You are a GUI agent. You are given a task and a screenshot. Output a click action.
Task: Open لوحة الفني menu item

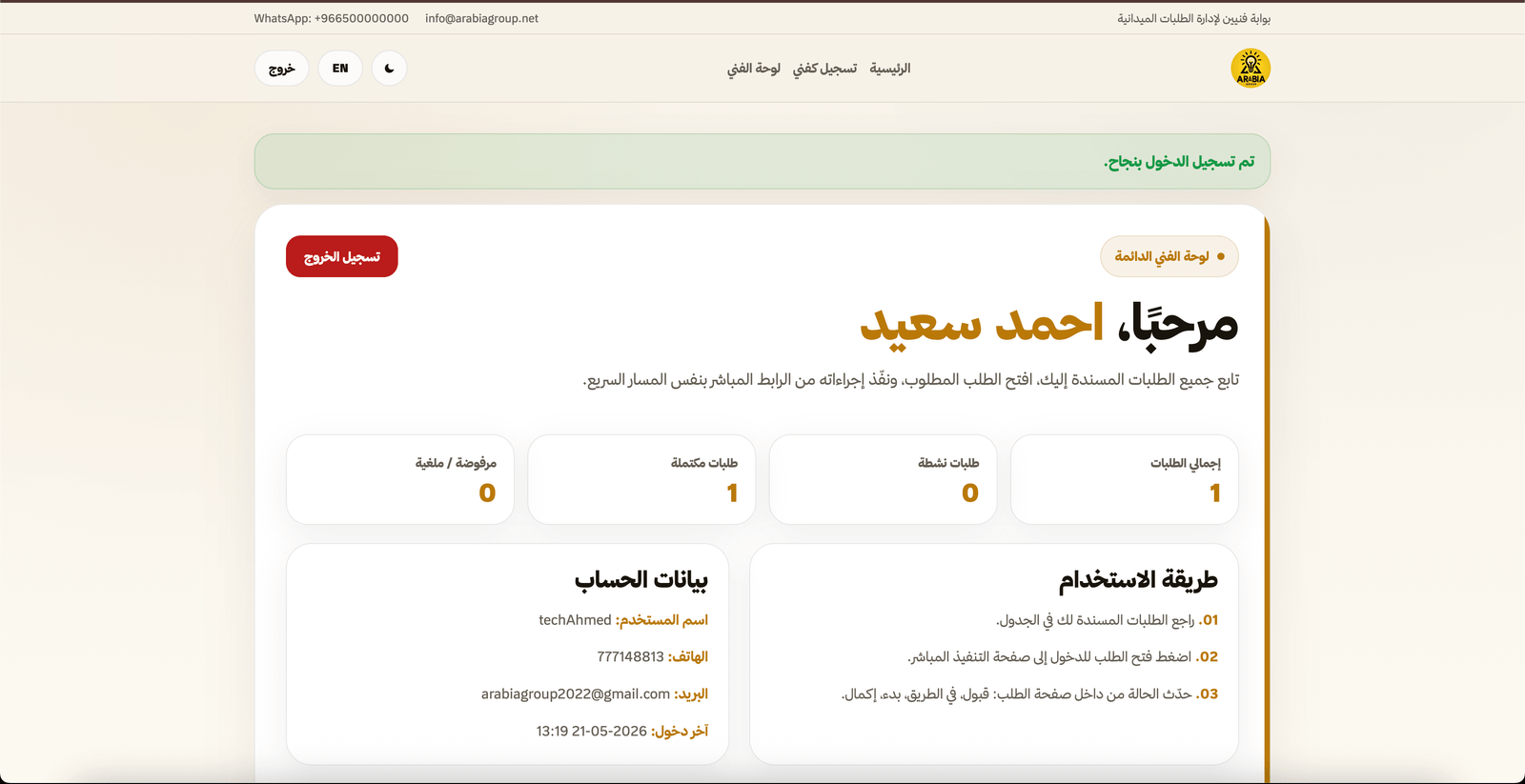tap(754, 69)
